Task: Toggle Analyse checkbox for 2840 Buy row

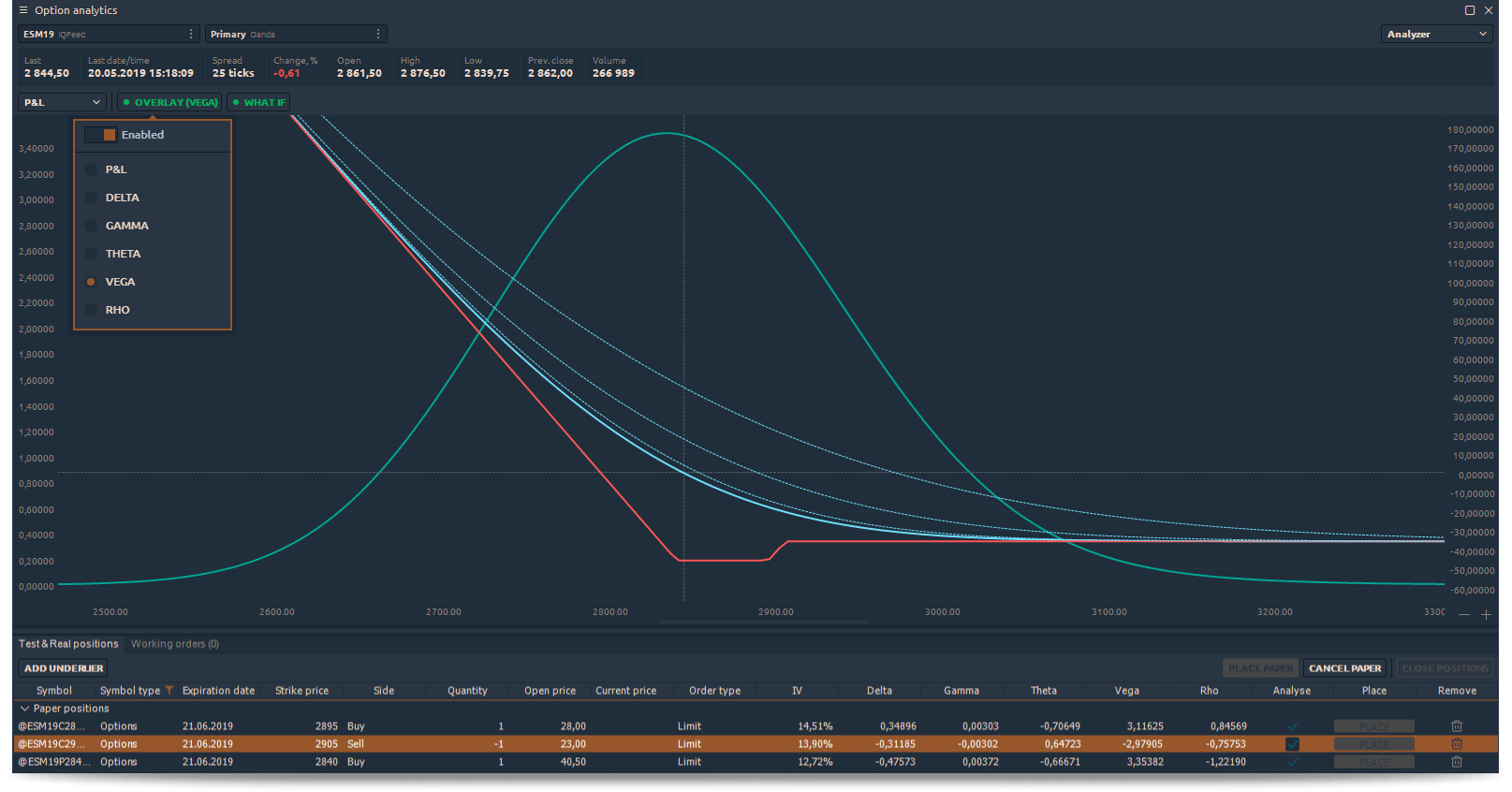Action: coord(1292,762)
